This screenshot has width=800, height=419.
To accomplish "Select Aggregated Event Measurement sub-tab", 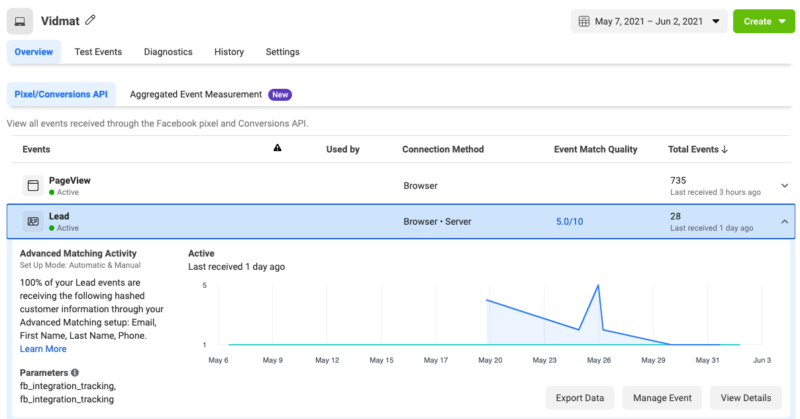I will coord(196,94).
